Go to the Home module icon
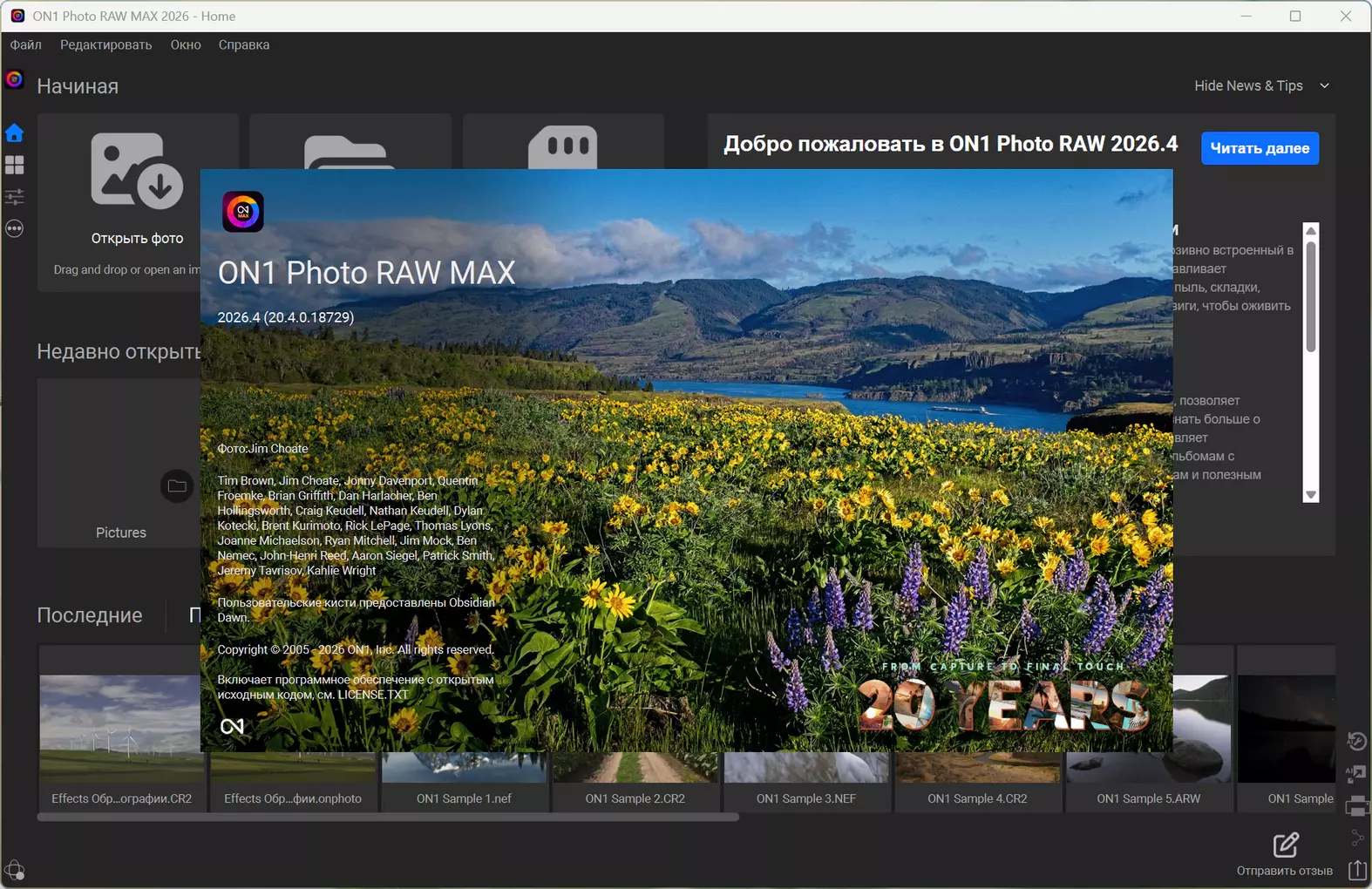This screenshot has height=889, width=1372. [x=14, y=133]
